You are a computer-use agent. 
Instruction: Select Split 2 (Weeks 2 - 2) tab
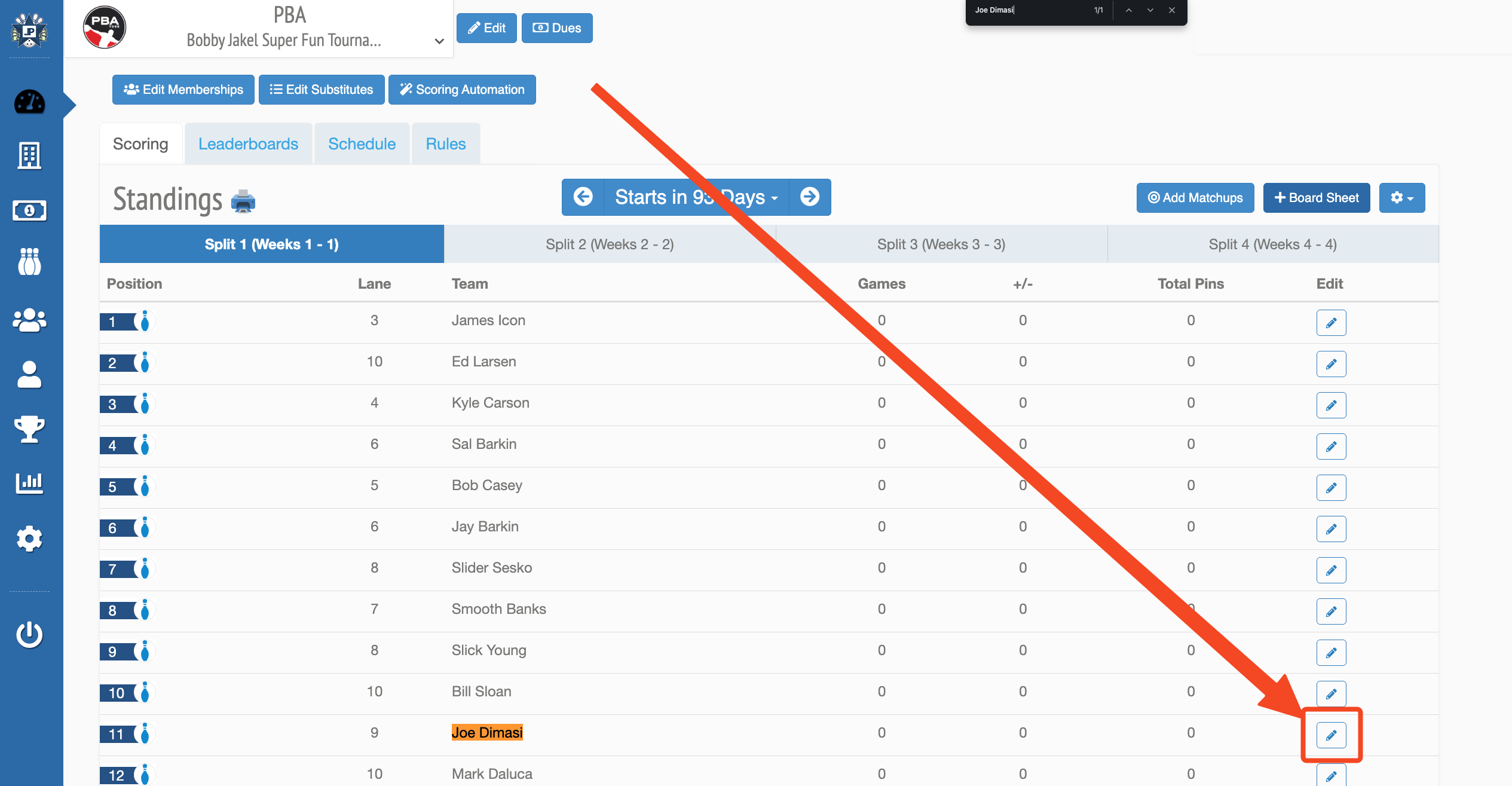click(610, 244)
